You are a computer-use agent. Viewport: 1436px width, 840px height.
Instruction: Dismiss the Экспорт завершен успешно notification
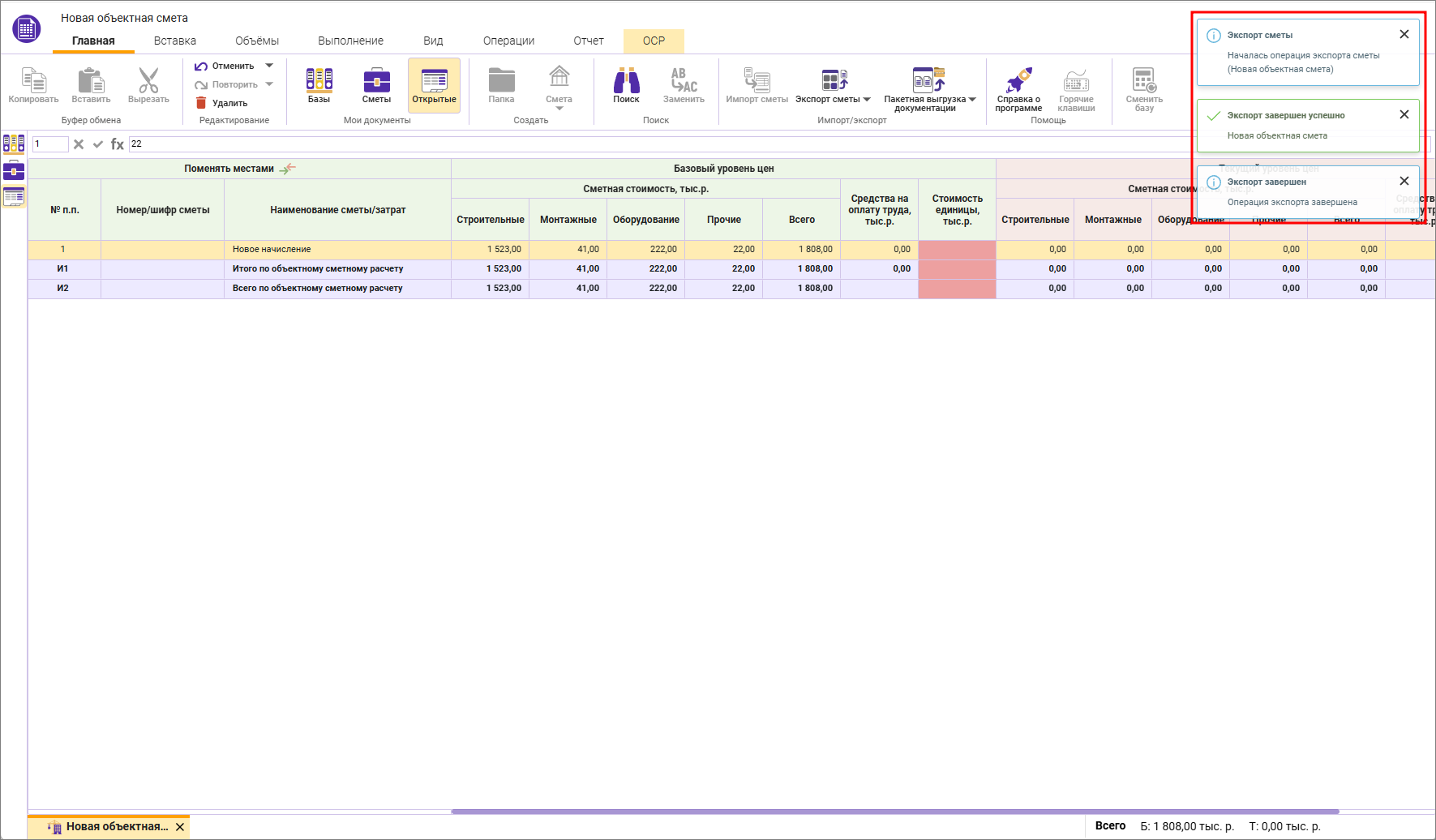tap(1404, 115)
